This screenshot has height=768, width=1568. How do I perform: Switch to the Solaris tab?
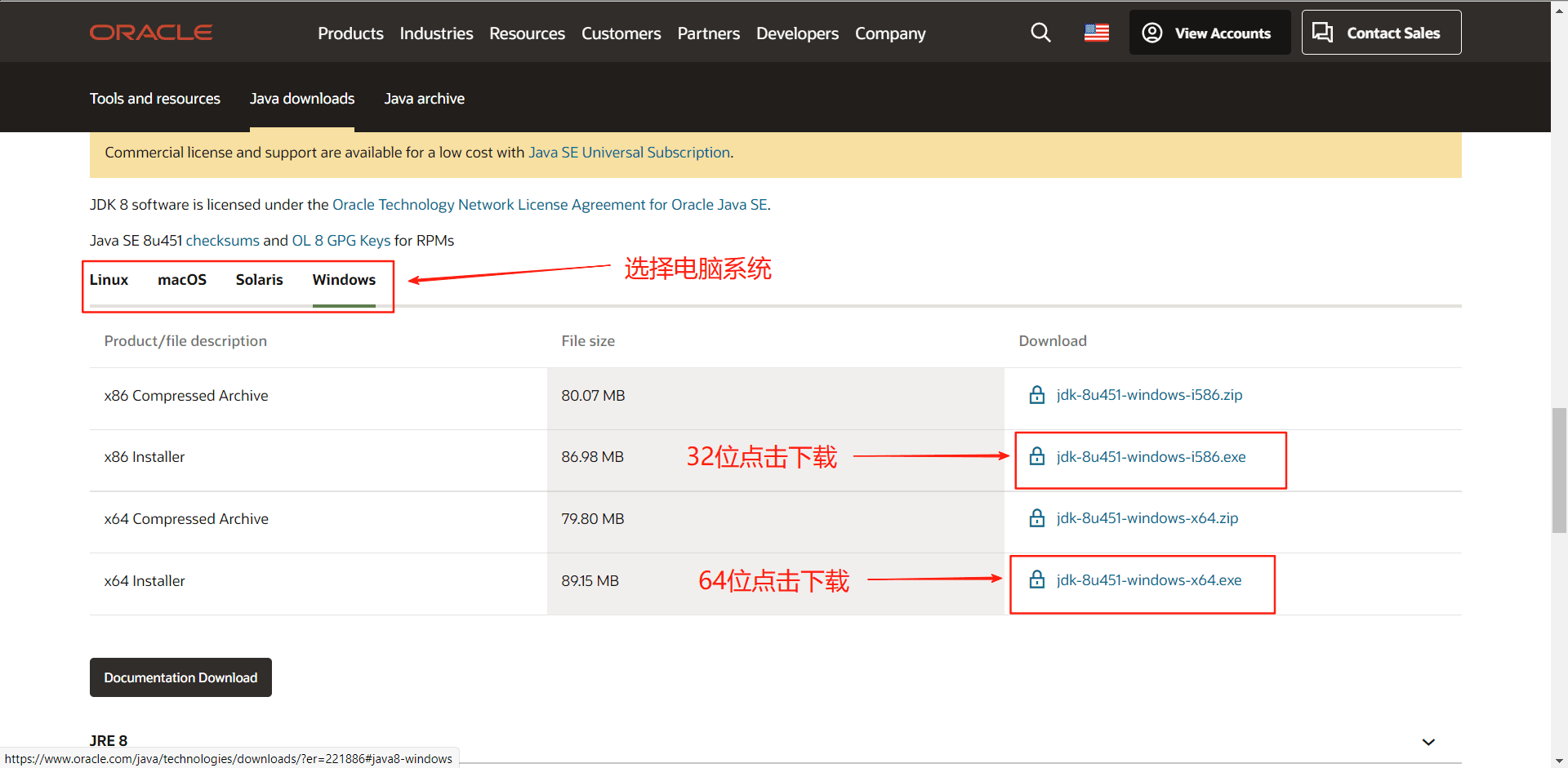(260, 280)
